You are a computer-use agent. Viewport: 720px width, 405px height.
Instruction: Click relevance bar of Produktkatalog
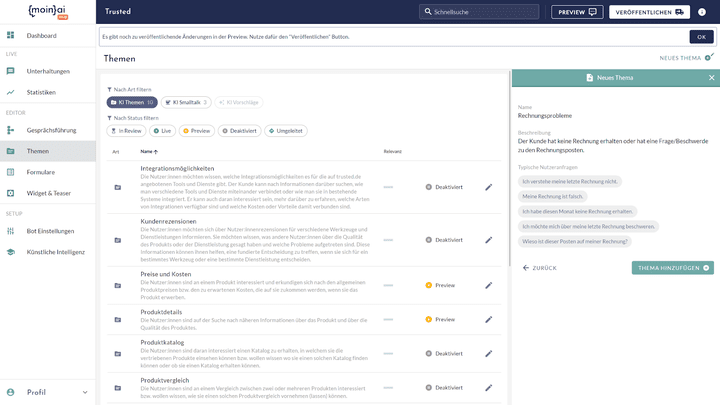pyautogui.click(x=388, y=354)
